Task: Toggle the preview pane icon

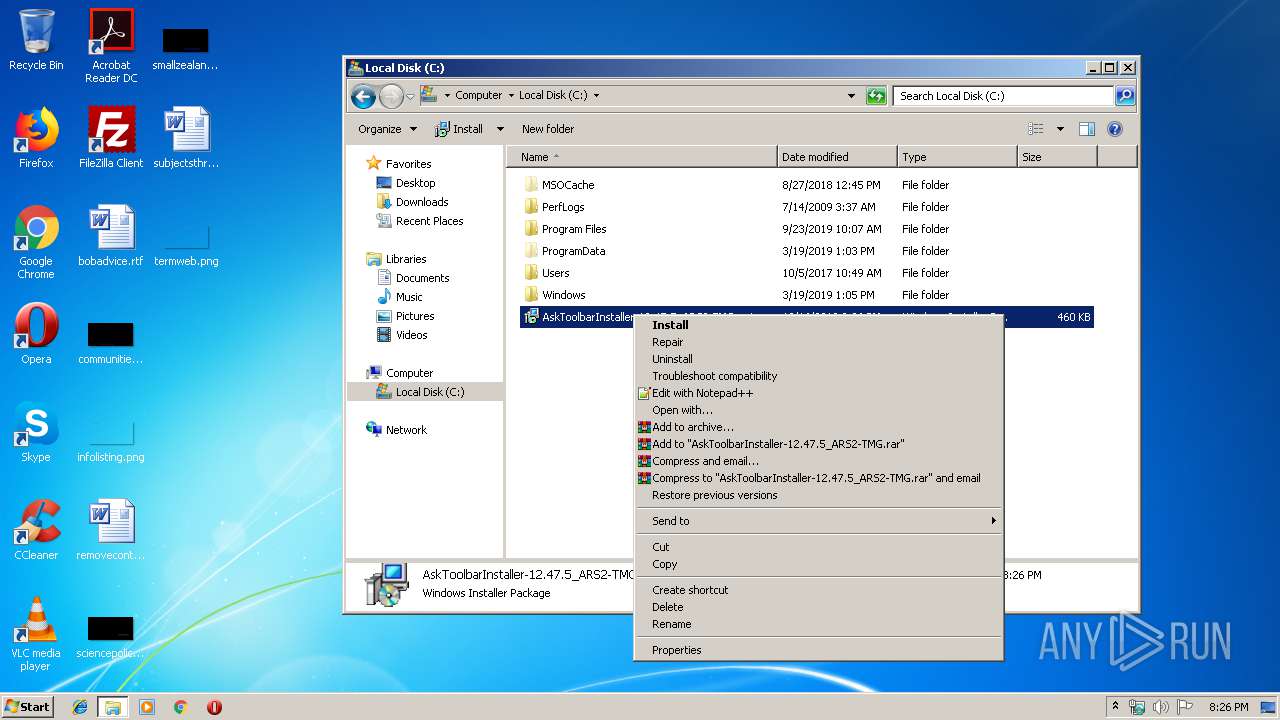Action: pos(1087,129)
